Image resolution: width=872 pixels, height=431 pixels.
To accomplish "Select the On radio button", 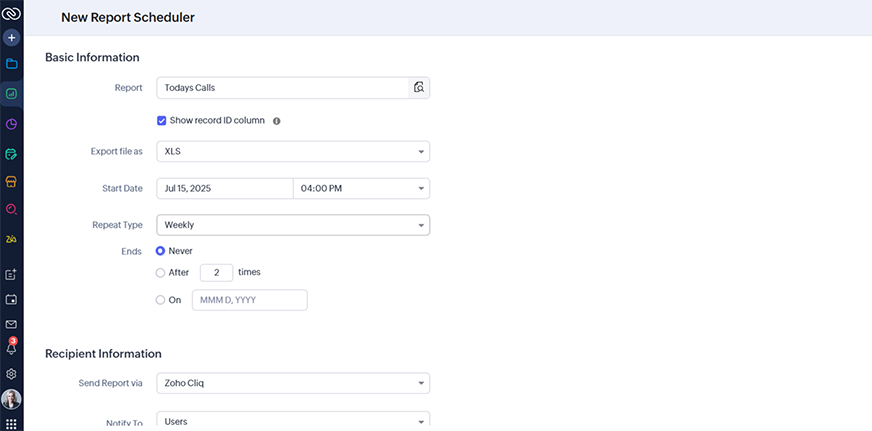I will (x=160, y=300).
